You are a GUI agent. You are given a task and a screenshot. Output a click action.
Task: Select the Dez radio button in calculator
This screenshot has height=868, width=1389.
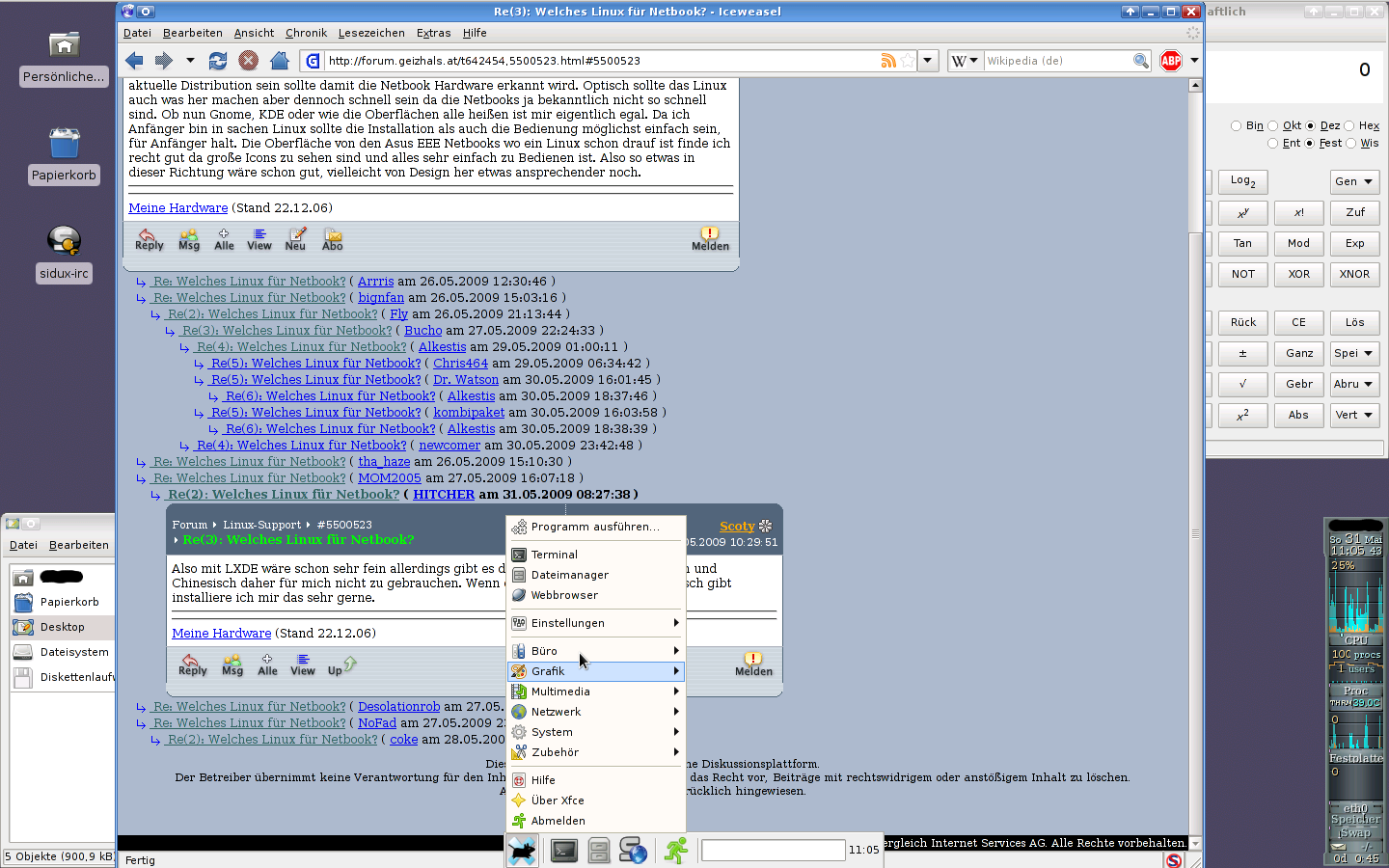pyautogui.click(x=1311, y=125)
